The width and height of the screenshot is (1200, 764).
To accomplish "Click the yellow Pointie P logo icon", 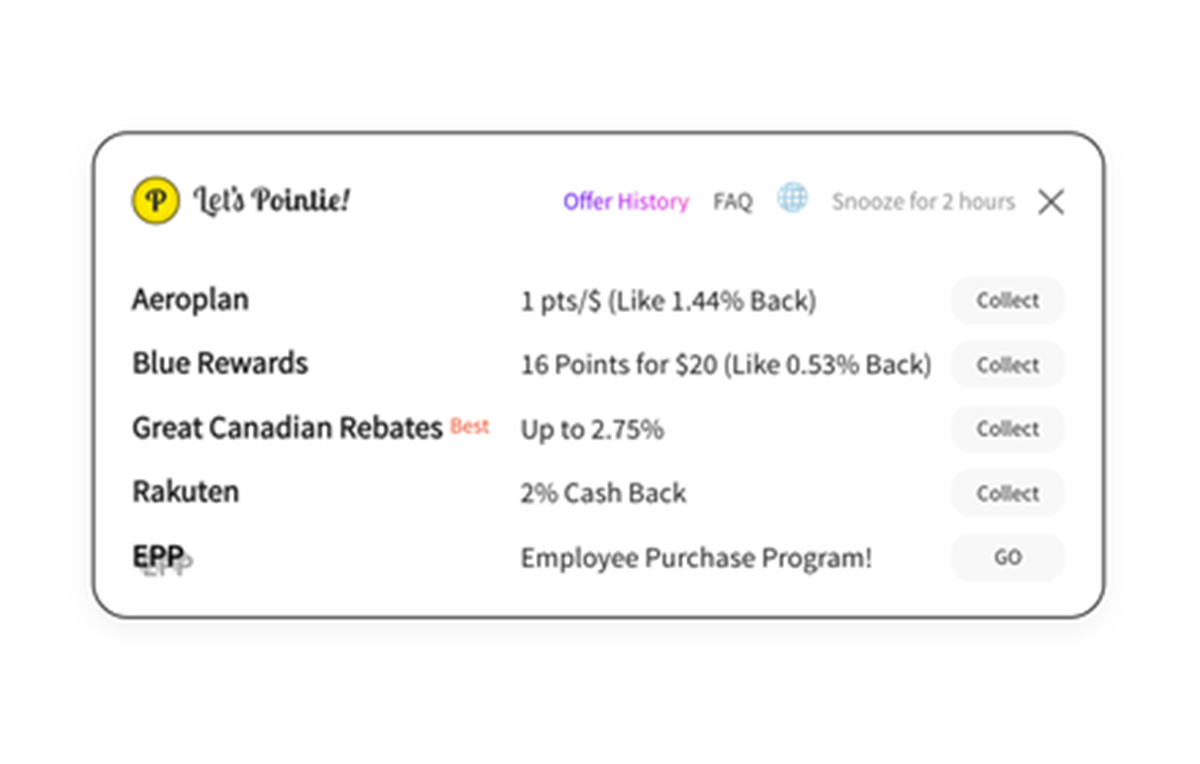I will pyautogui.click(x=156, y=200).
